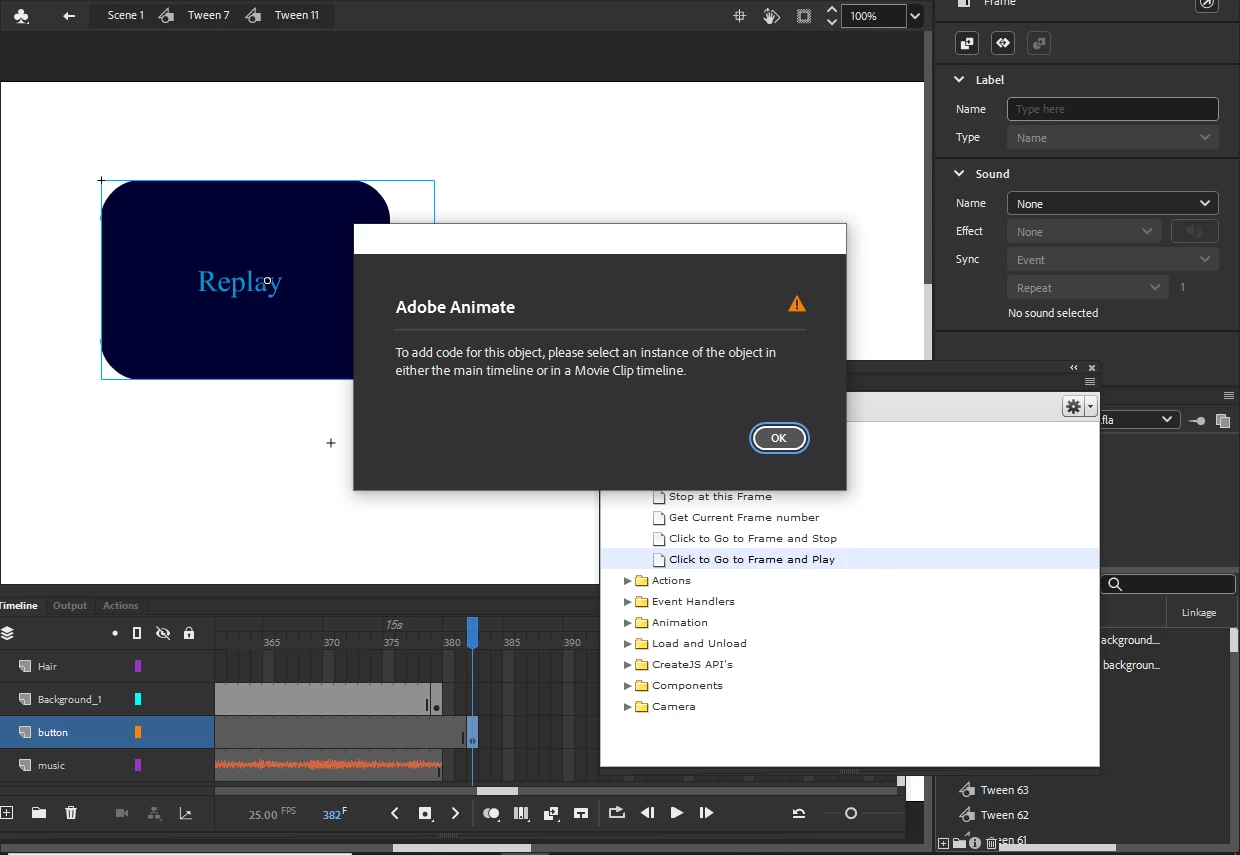Viewport: 1240px width, 855px height.
Task: Click Edit Multiple Frames icon
Action: point(520,813)
